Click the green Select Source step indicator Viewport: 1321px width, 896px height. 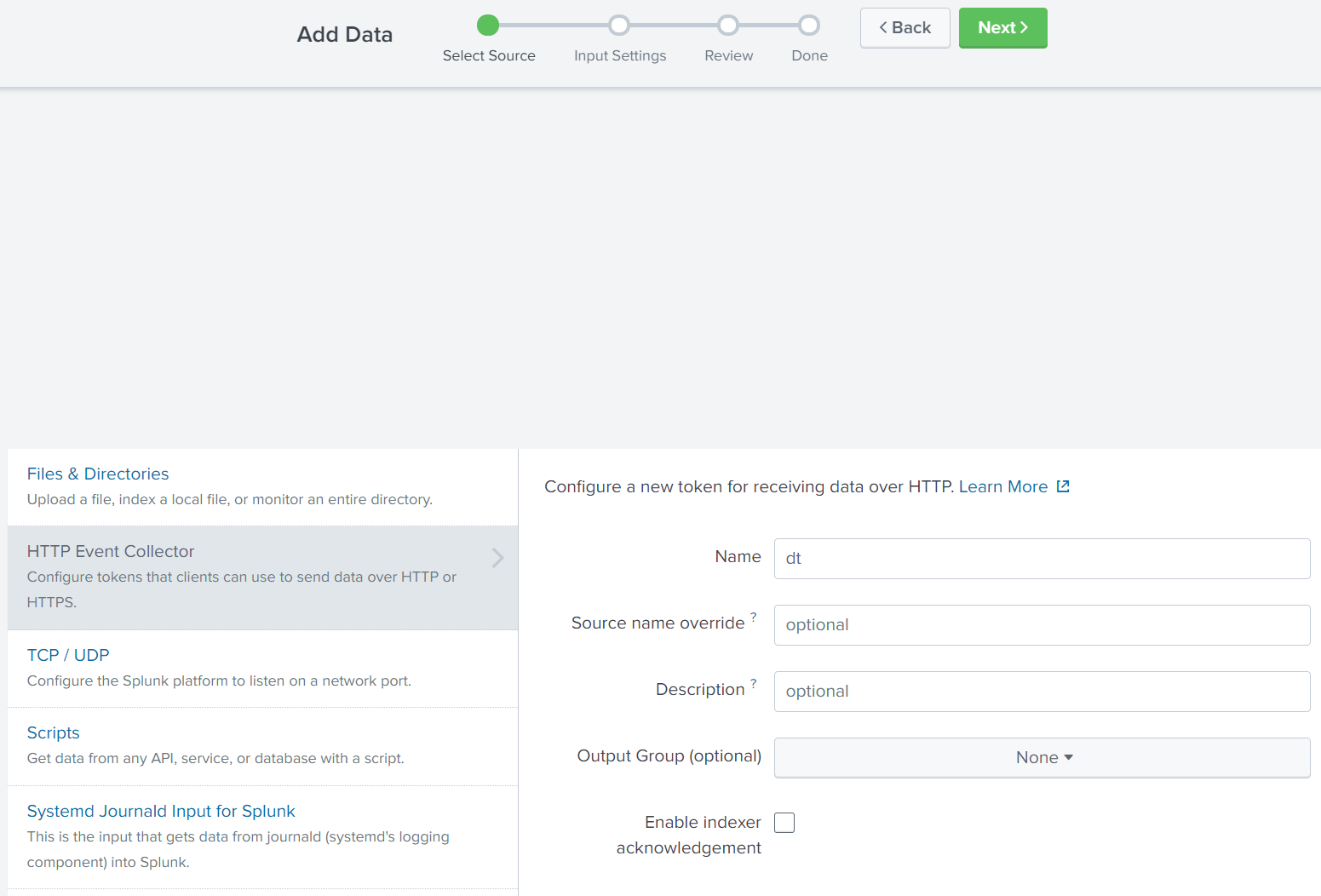488,25
